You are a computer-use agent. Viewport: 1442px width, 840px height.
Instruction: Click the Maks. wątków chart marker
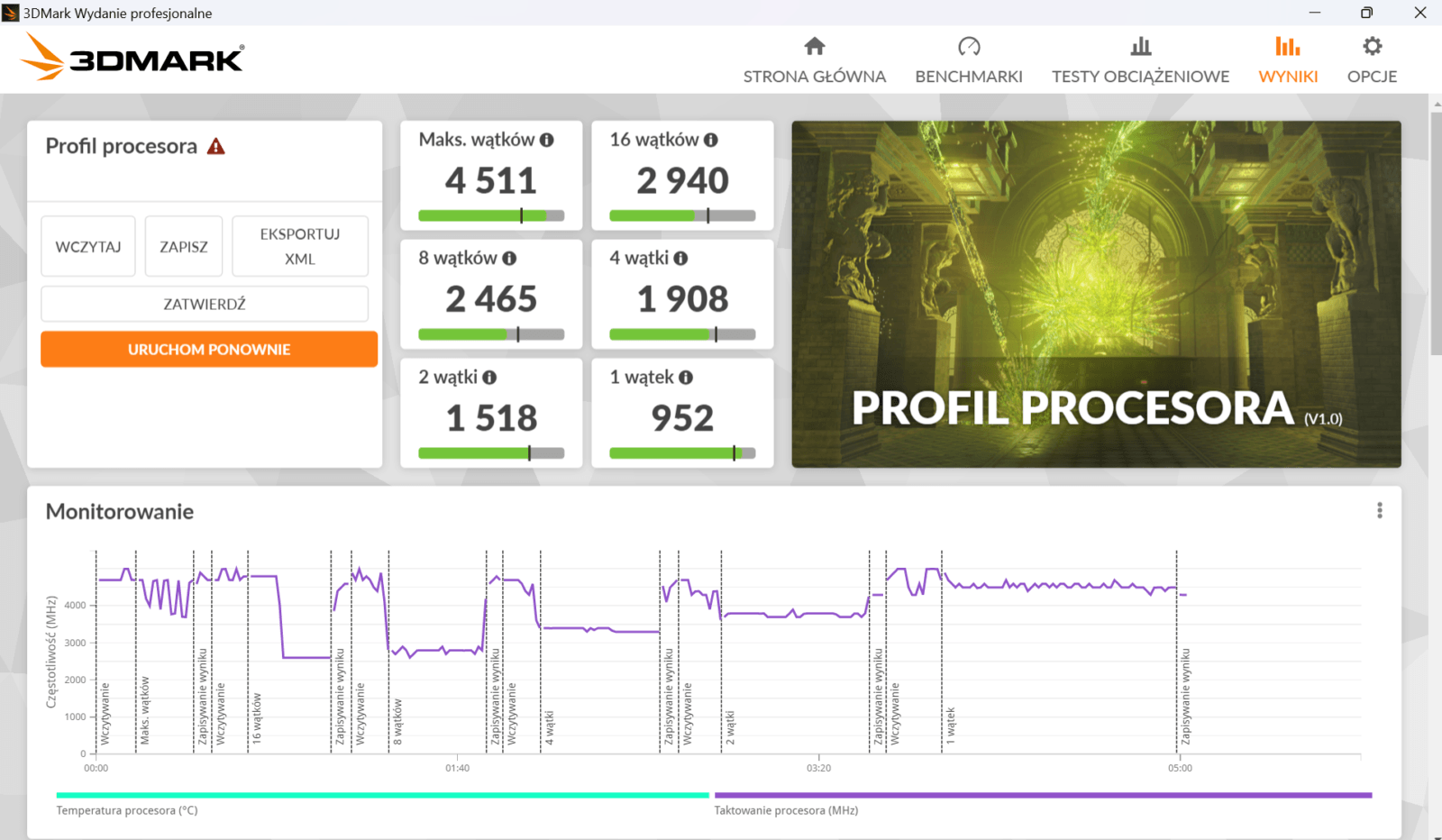144,710
